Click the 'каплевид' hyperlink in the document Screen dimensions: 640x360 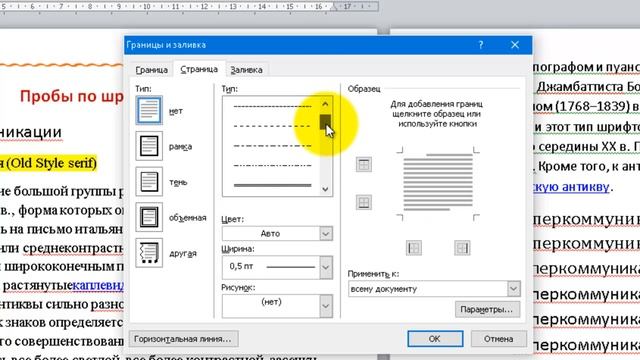coord(98,285)
